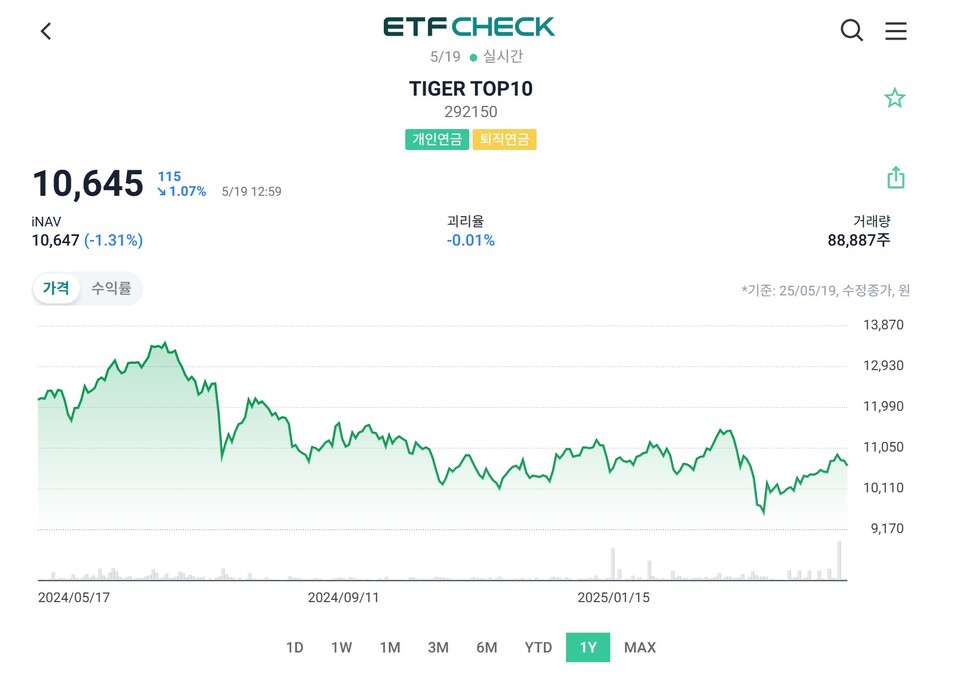This screenshot has width=960, height=687.
Task: Open the hamburger menu
Action: point(896,30)
